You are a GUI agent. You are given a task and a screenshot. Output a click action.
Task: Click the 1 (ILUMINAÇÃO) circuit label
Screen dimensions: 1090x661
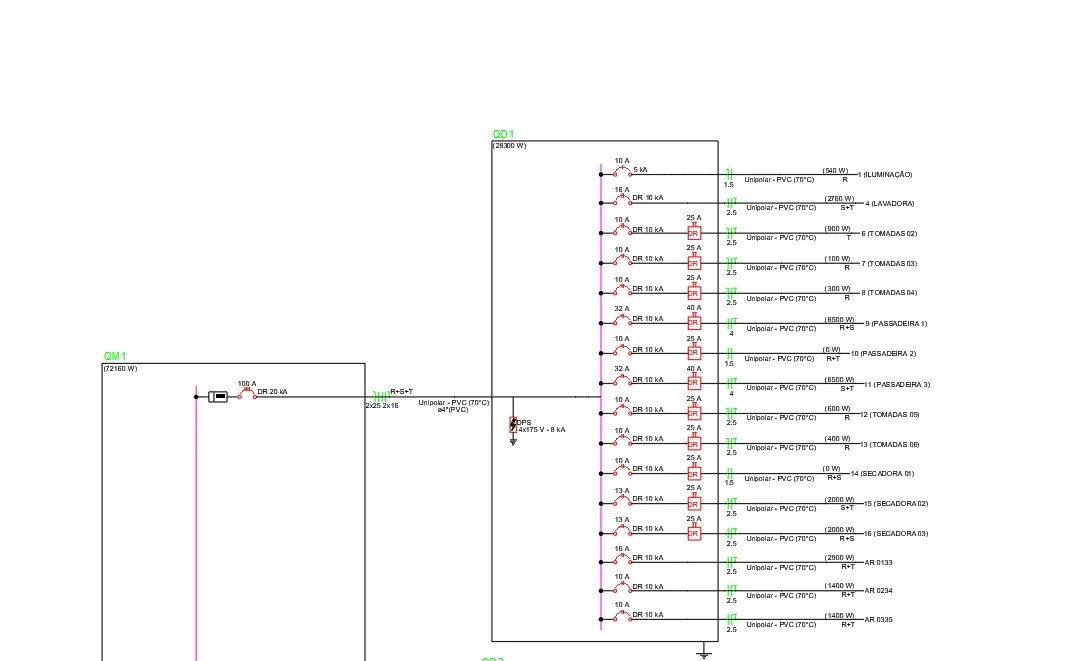pos(885,174)
